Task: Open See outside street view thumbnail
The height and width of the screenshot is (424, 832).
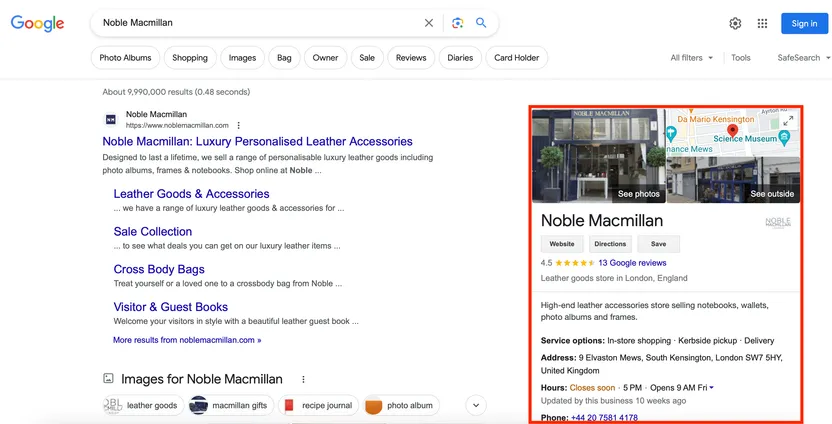Action: pos(733,180)
